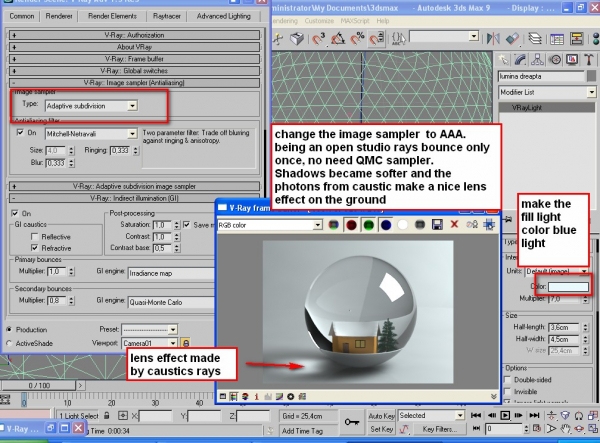The image size is (600, 443).
Task: Click the Percent Snap toggle icon
Action: tap(357, 38)
